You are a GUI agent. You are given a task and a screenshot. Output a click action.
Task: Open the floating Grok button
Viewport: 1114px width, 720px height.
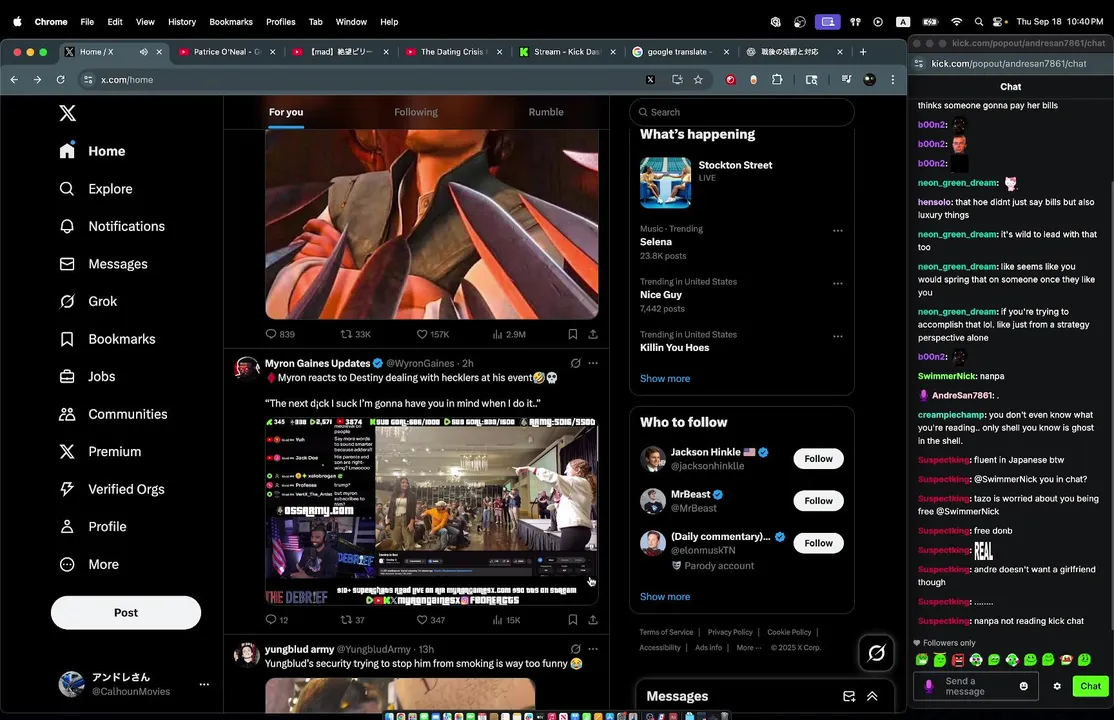876,652
